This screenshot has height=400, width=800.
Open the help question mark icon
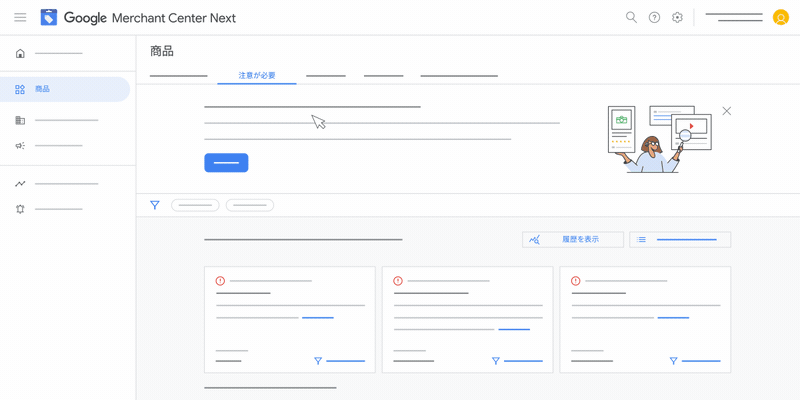[x=654, y=18]
